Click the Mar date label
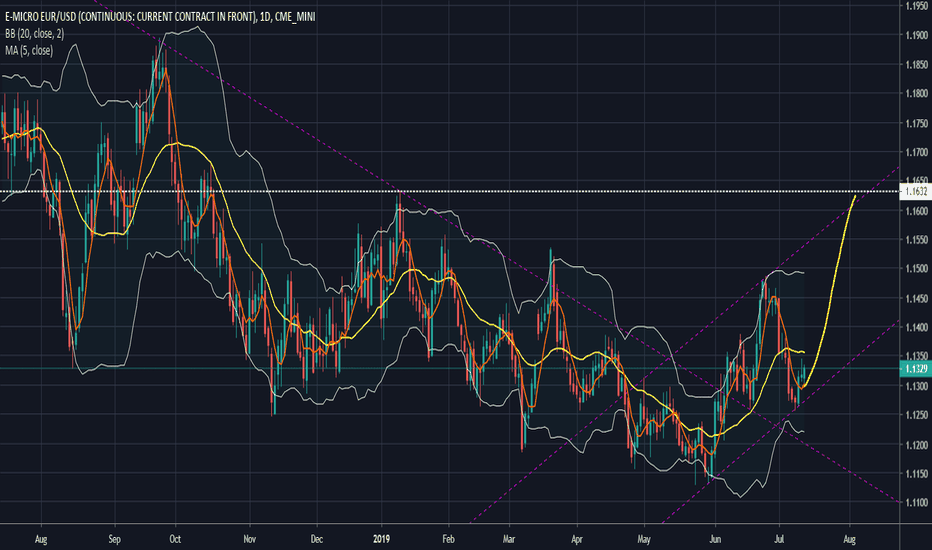This screenshot has height=550, width=932. point(509,539)
